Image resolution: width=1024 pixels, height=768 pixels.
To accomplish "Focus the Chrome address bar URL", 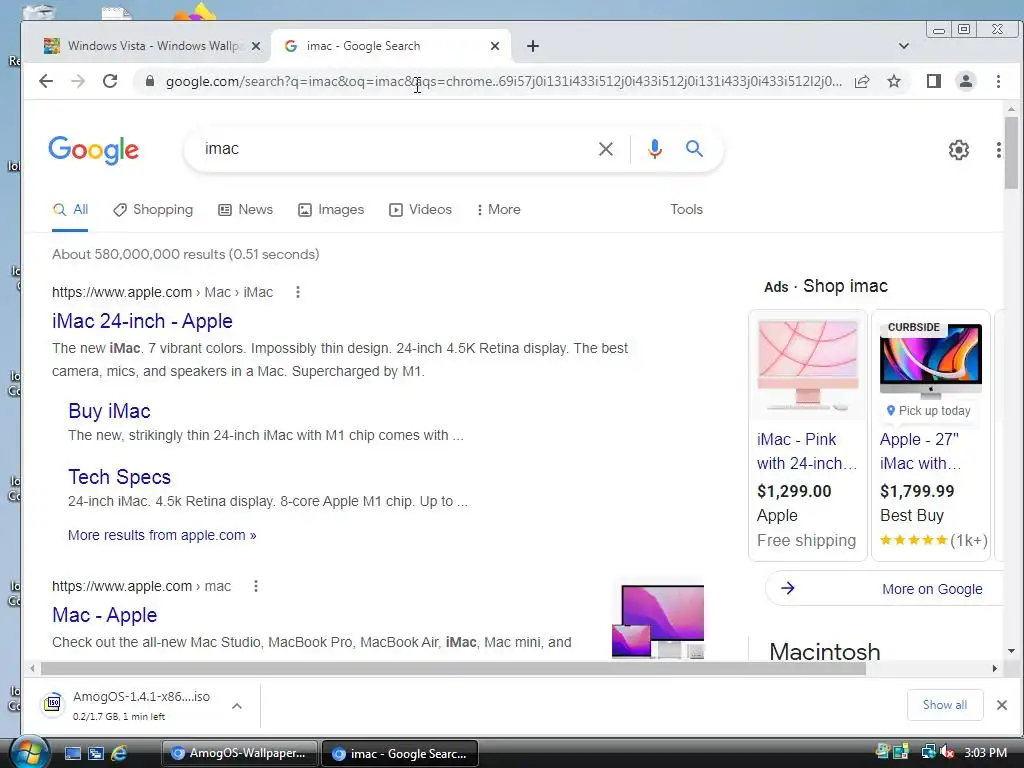I will (503, 82).
